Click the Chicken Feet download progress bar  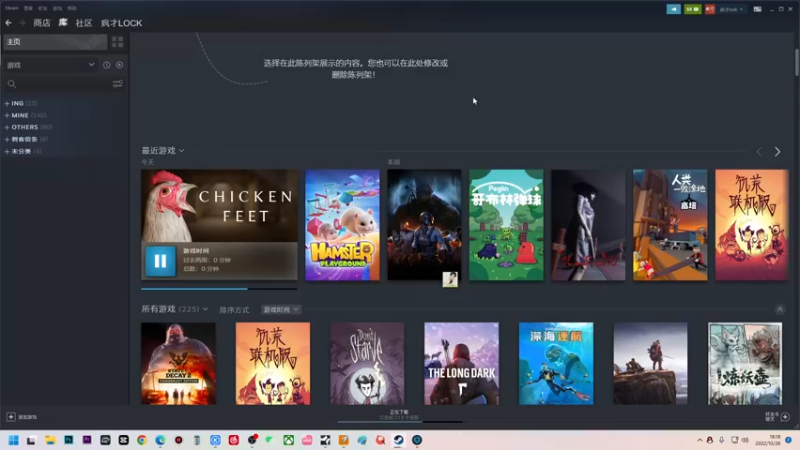(219, 289)
